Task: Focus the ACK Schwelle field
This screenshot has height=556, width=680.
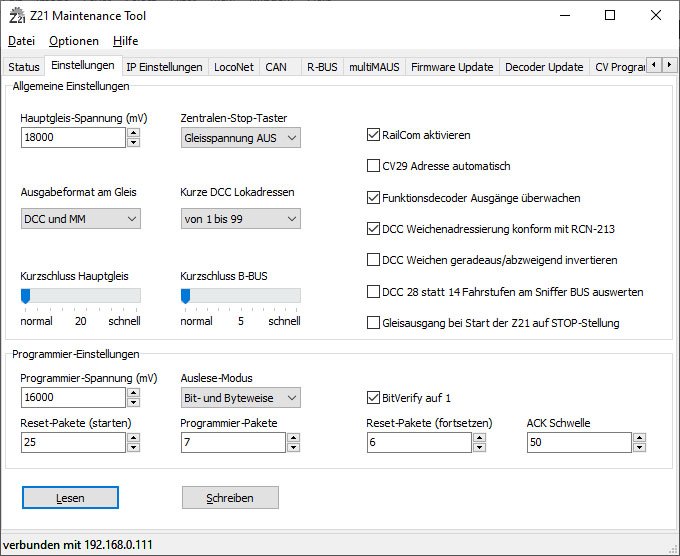Action: pos(579,442)
